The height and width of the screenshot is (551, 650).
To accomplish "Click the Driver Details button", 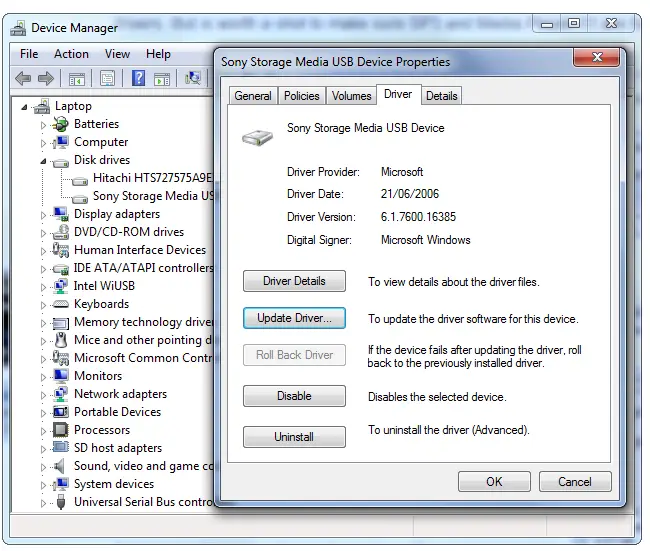I will [x=294, y=281].
